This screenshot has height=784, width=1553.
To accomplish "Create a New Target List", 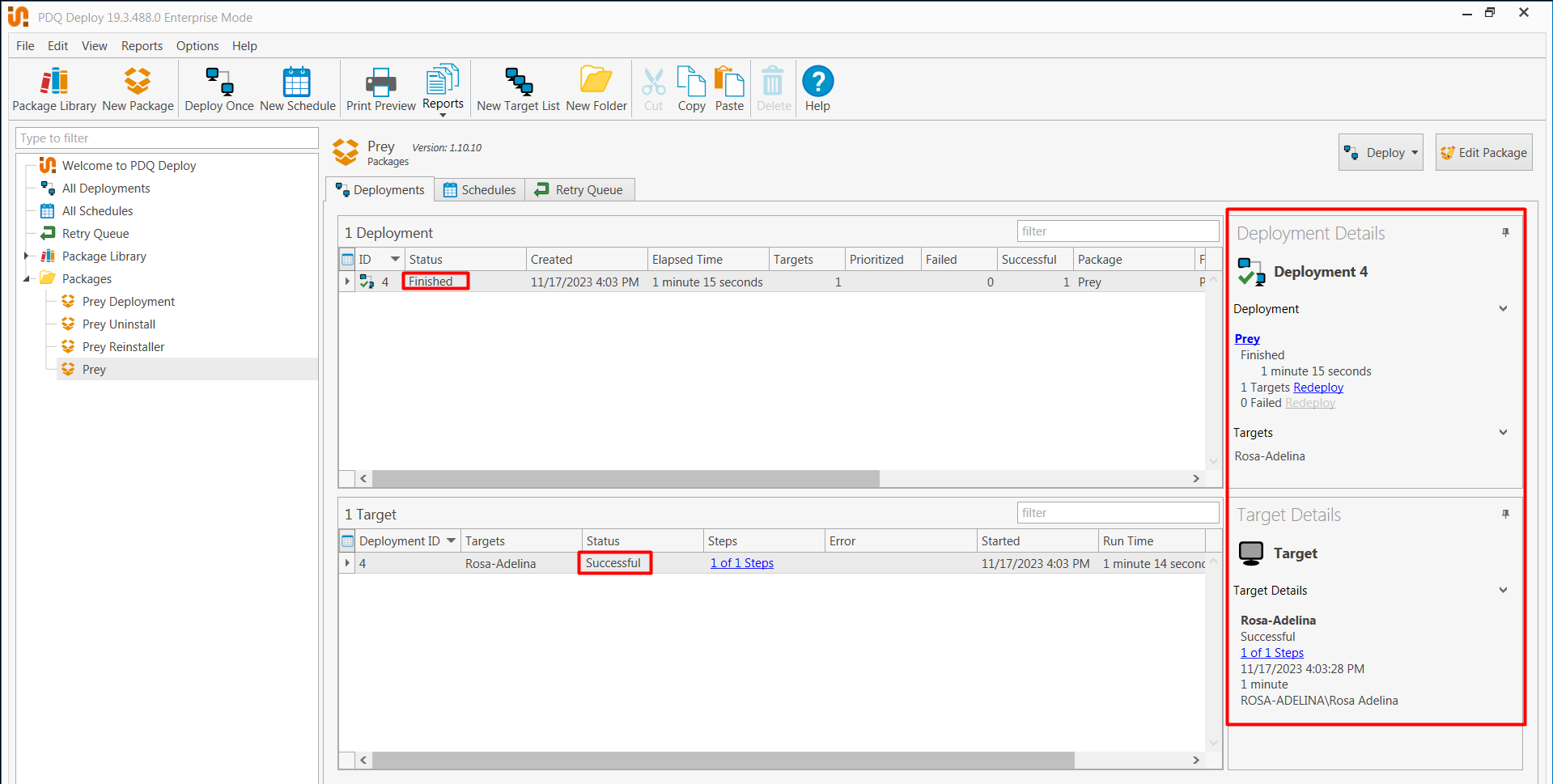I will pyautogui.click(x=518, y=89).
